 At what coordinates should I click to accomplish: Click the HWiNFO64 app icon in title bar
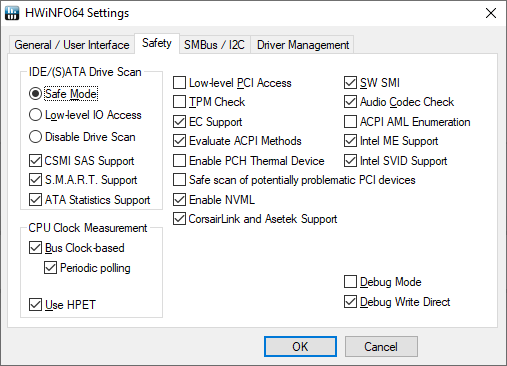[x=12, y=13]
